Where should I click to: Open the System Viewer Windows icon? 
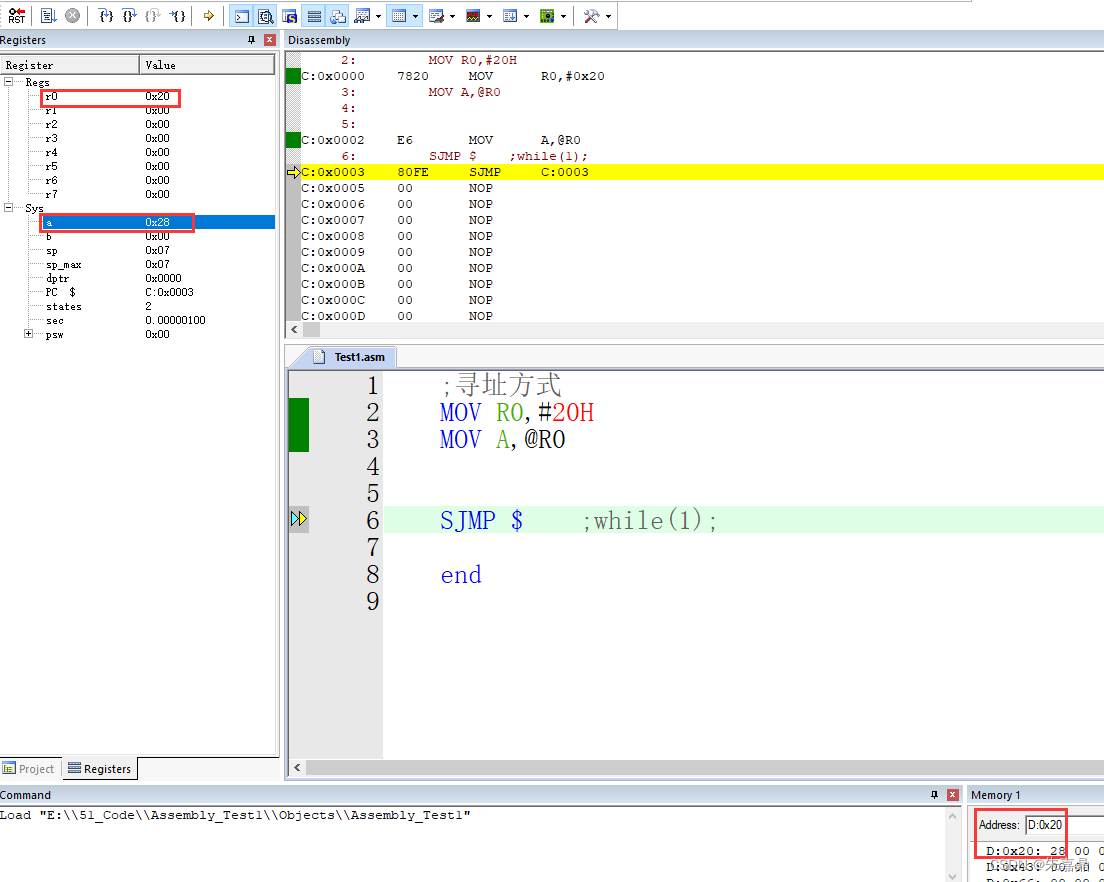coord(547,15)
